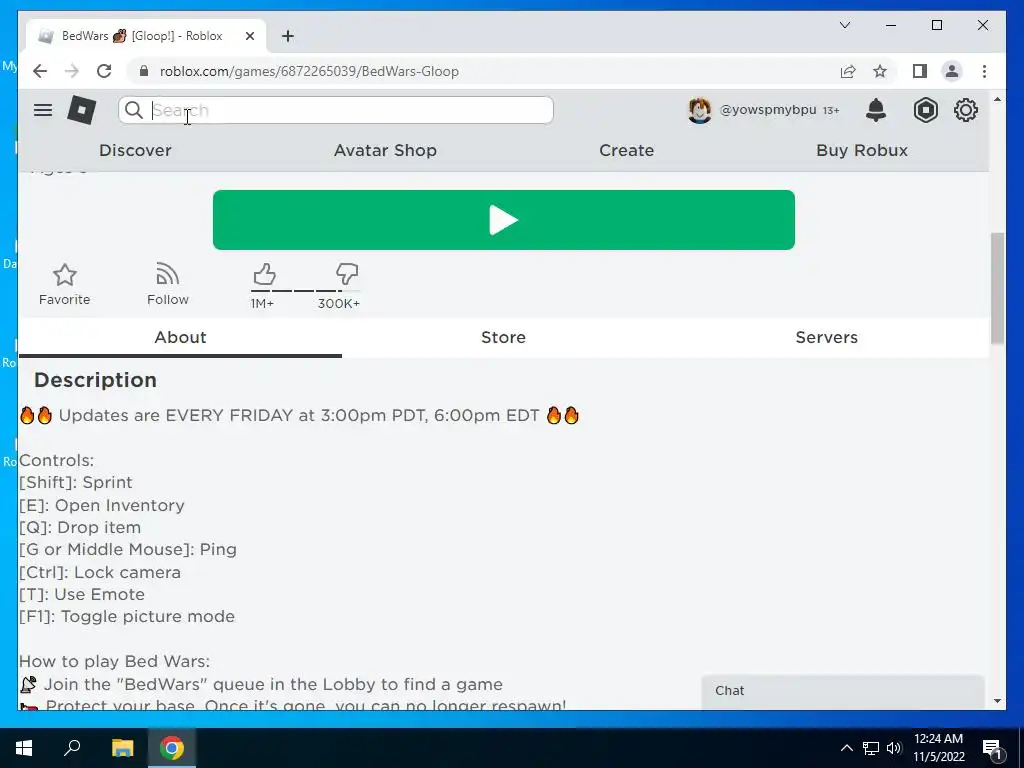Image resolution: width=1024 pixels, height=768 pixels.
Task: Follow the BedWars game
Action: tap(168, 284)
